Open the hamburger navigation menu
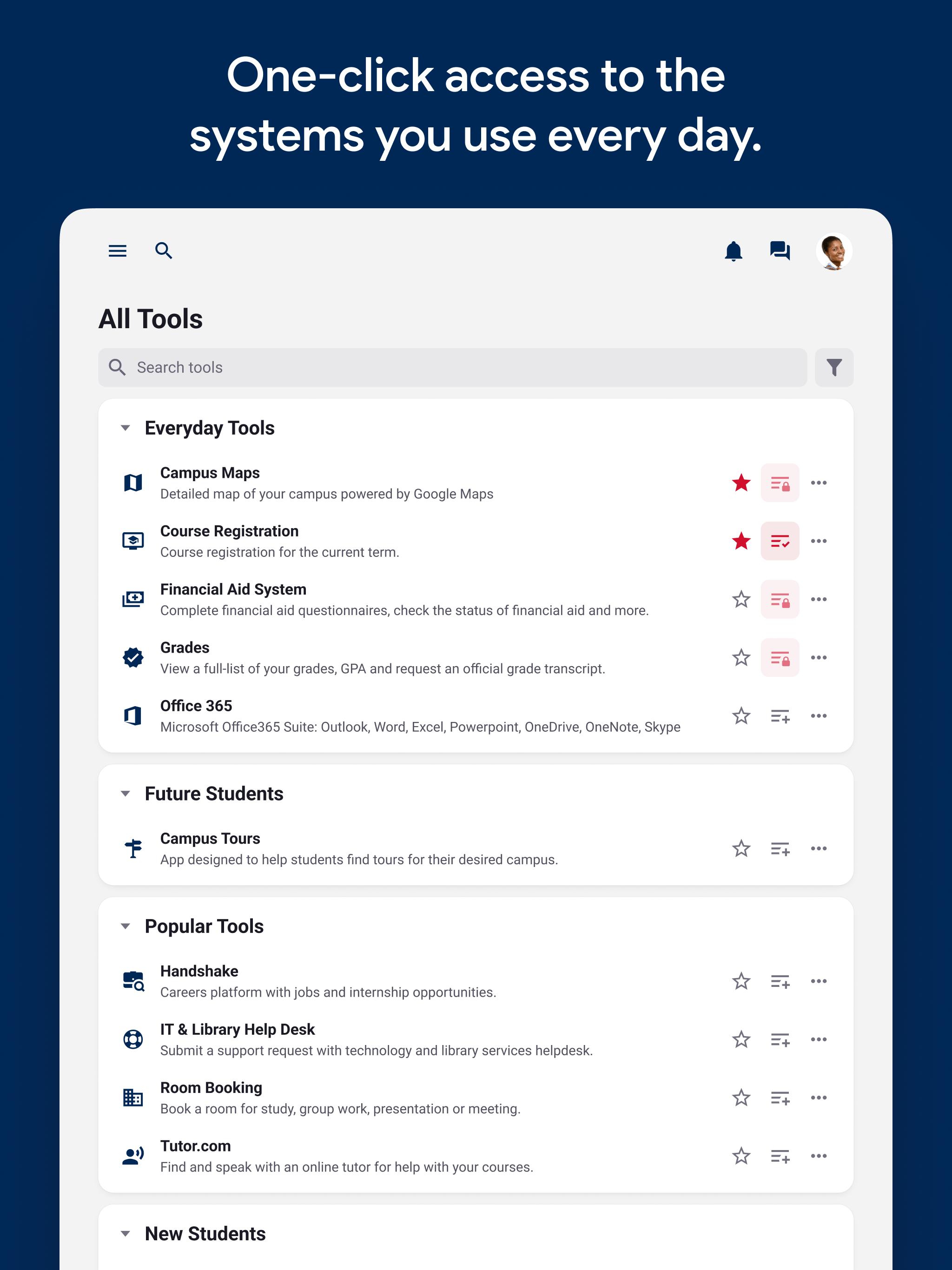This screenshot has height=1270, width=952. (x=118, y=251)
